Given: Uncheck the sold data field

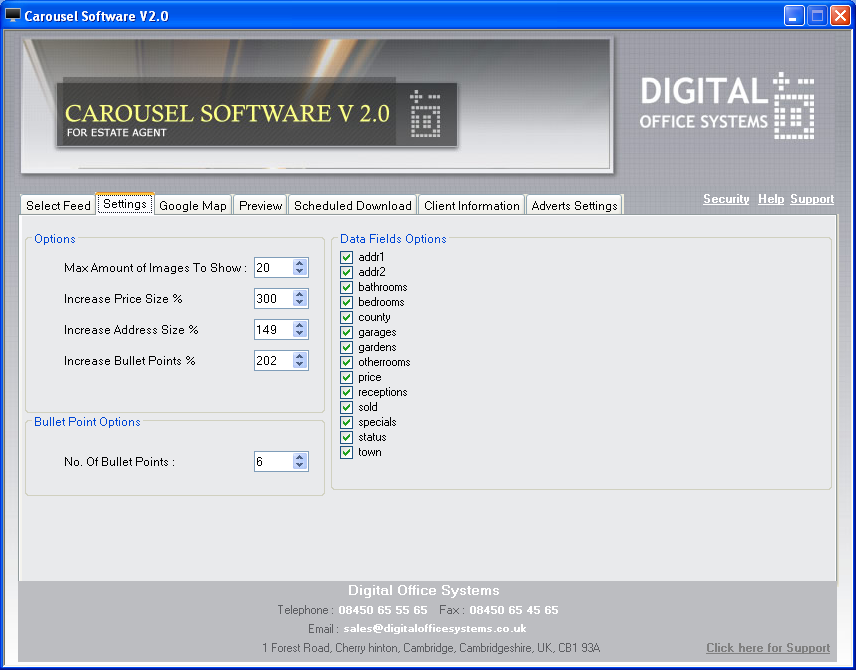Looking at the screenshot, I should 346,407.
